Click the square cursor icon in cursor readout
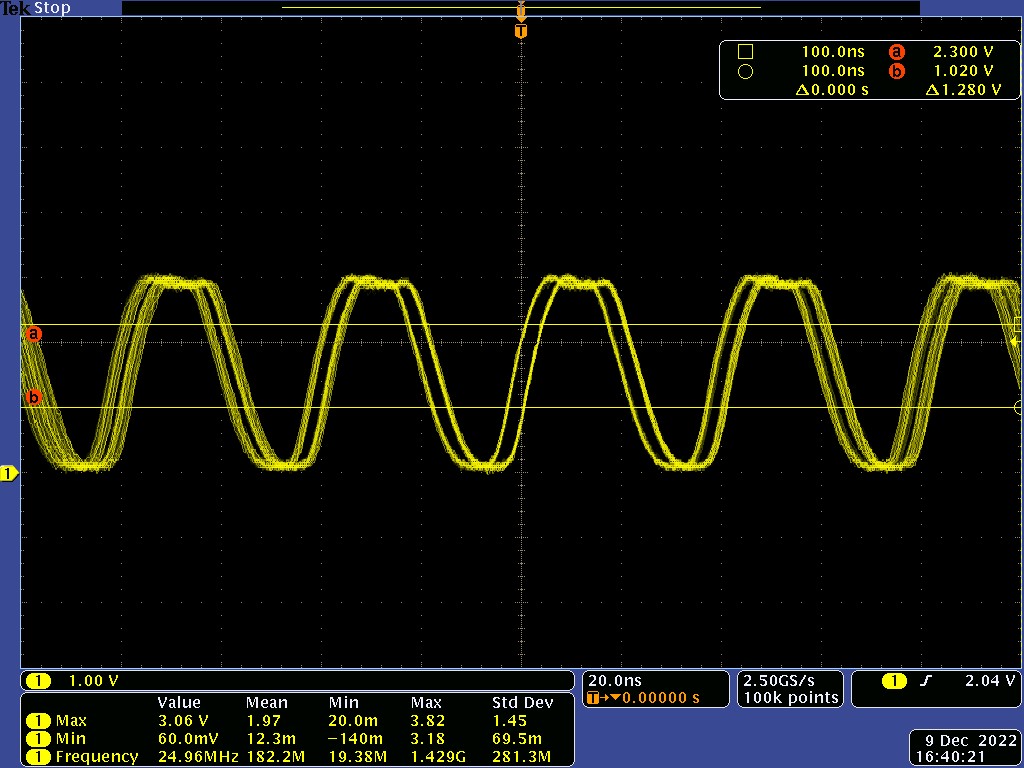The height and width of the screenshot is (768, 1024). click(x=745, y=52)
